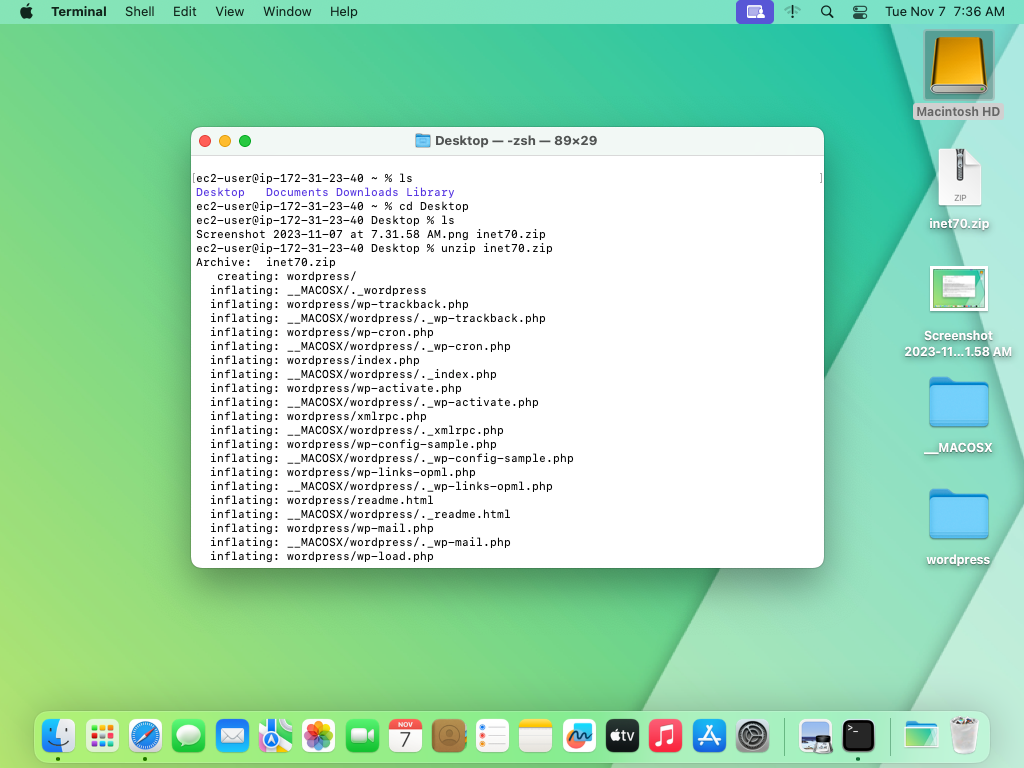Open the Window menu
1024x768 pixels.
click(x=287, y=12)
